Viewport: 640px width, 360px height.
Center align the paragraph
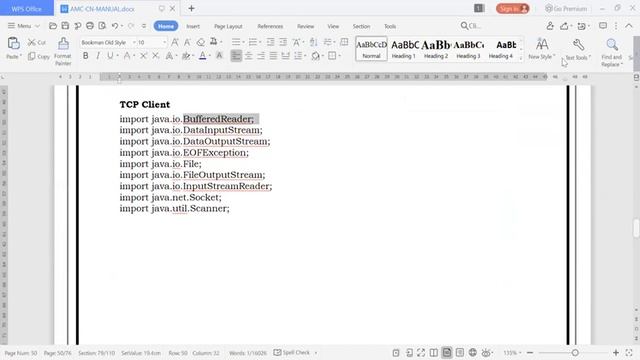tap(248, 56)
